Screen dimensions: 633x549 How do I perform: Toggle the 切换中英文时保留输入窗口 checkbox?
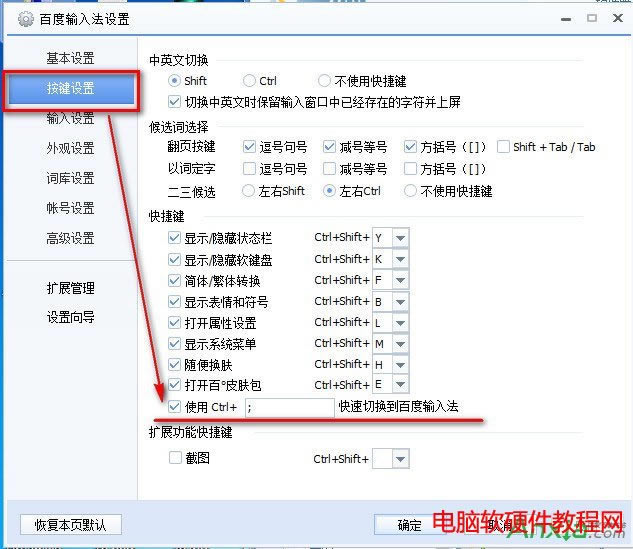point(174,102)
